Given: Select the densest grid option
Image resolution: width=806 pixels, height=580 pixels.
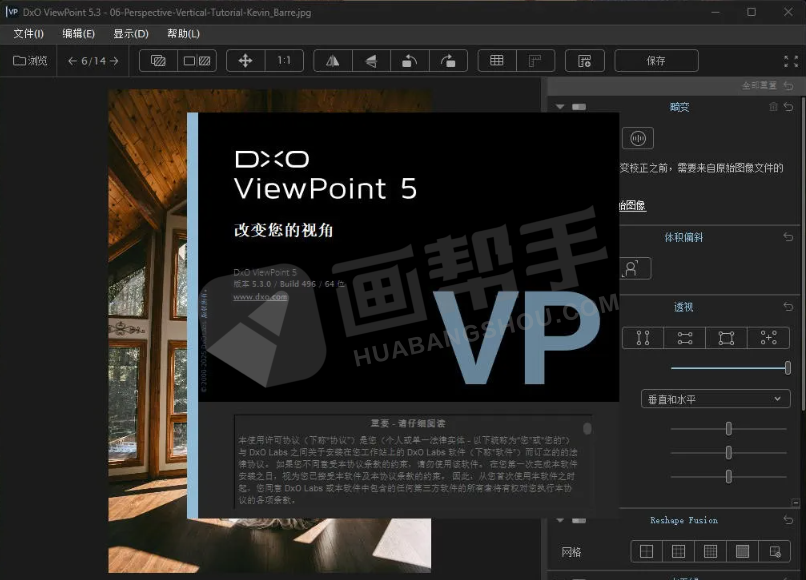Looking at the screenshot, I should (742, 552).
